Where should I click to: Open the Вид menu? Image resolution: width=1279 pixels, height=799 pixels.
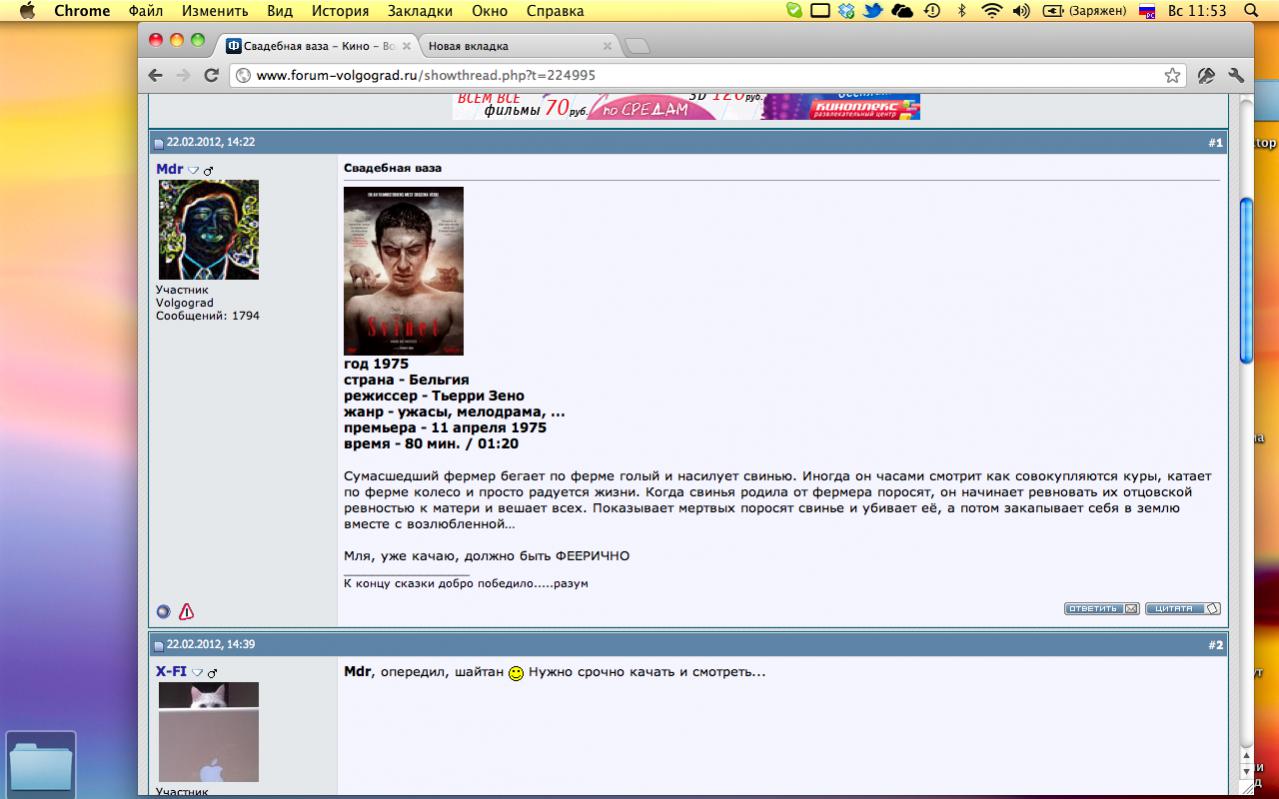(x=280, y=11)
